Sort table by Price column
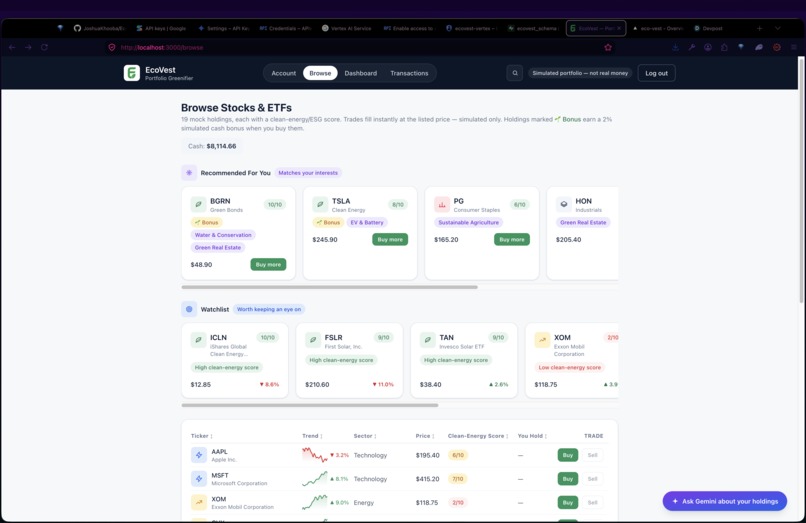Viewport: 806px width, 523px height. (x=425, y=436)
